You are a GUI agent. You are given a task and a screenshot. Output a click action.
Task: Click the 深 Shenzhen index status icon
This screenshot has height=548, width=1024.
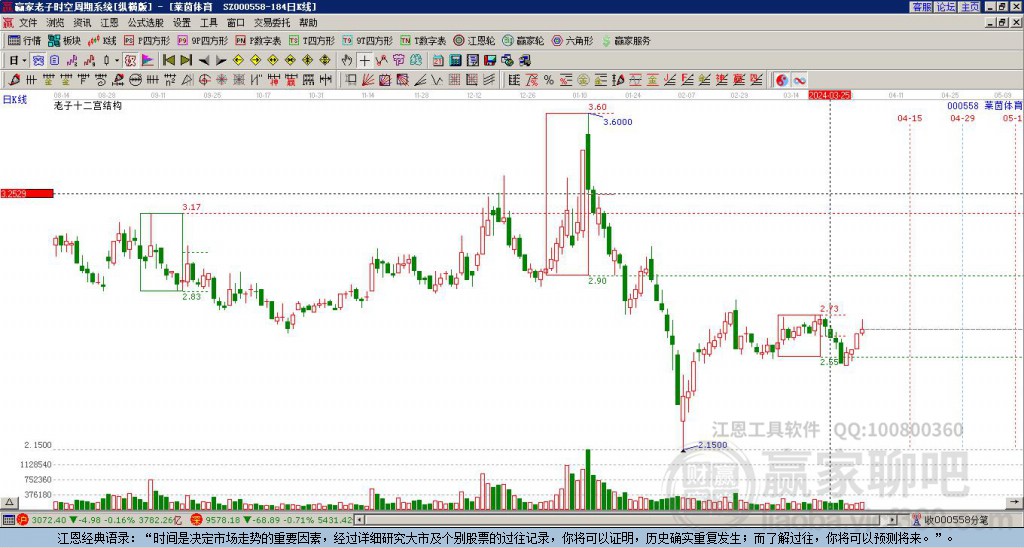[197, 520]
